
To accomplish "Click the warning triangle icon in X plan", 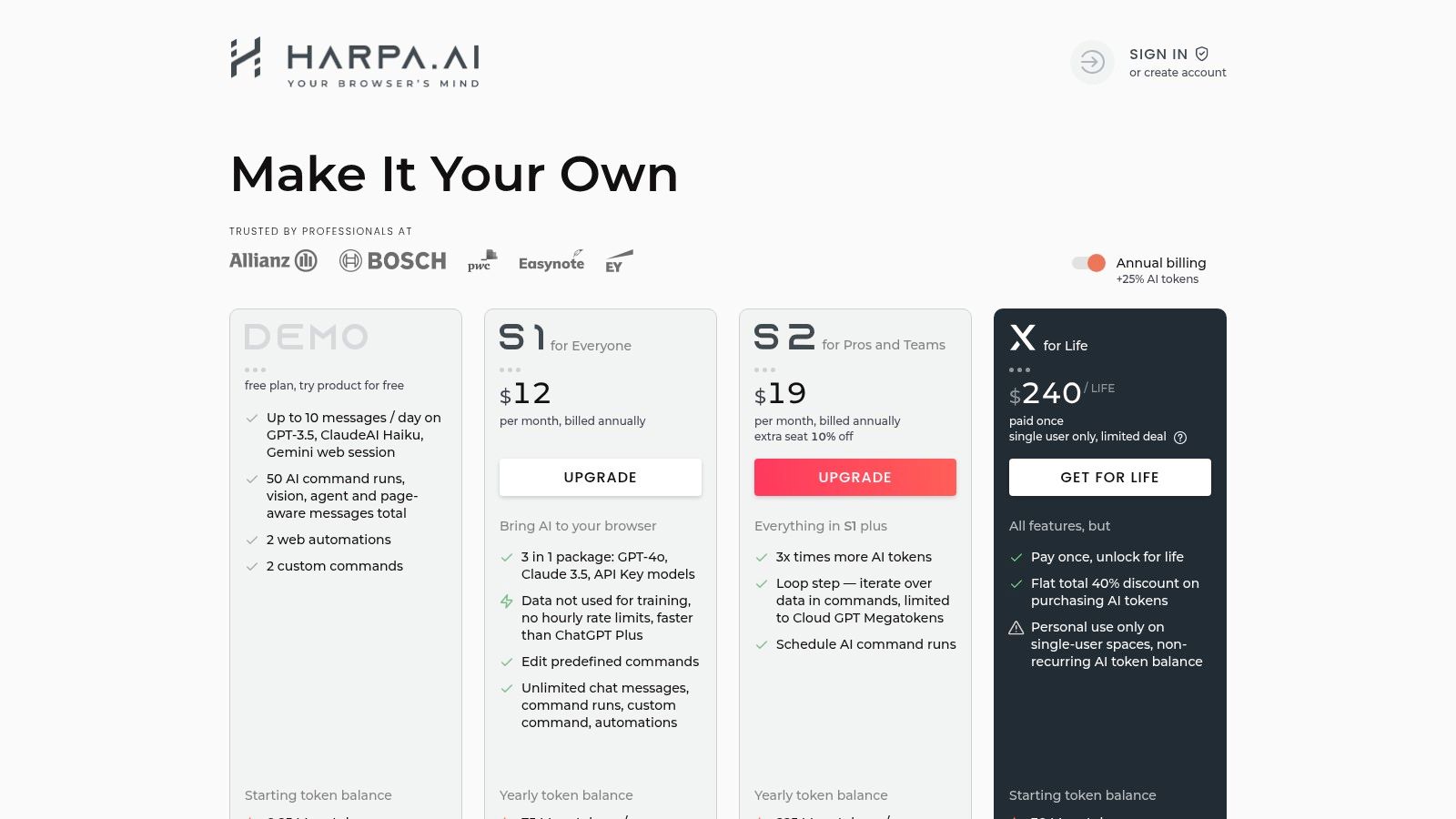I will 1016,628.
